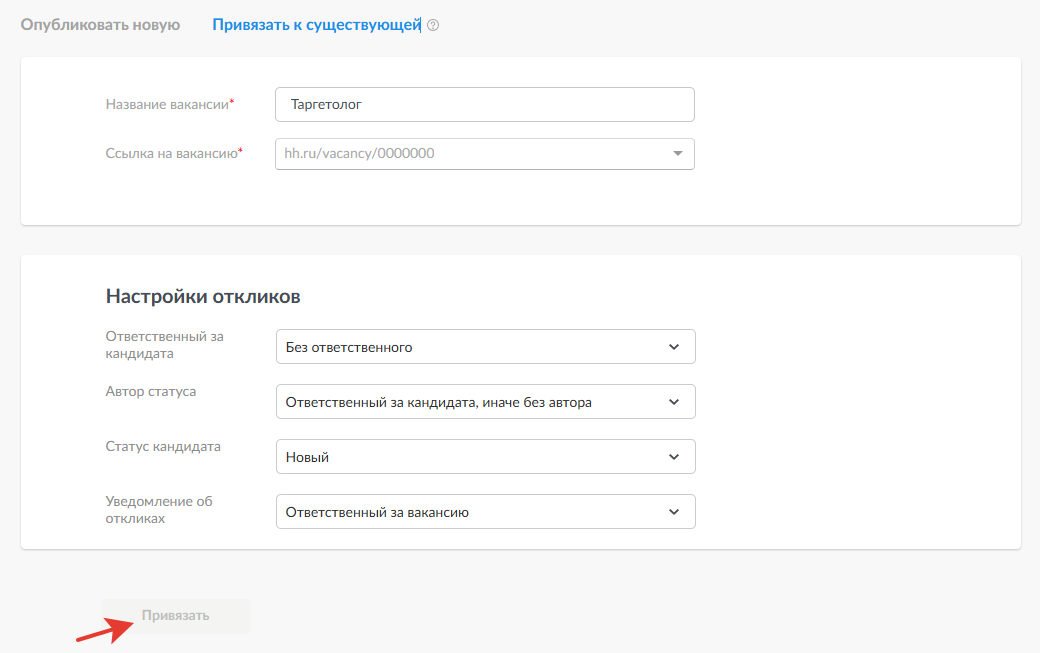1040x653 pixels.
Task: Click the Ответственный за кандидата label
Action: click(164, 345)
